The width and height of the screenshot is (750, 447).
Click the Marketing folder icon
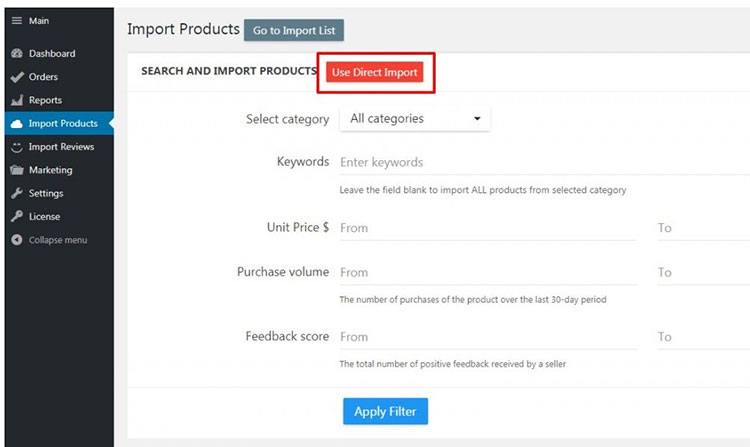tap(16, 170)
